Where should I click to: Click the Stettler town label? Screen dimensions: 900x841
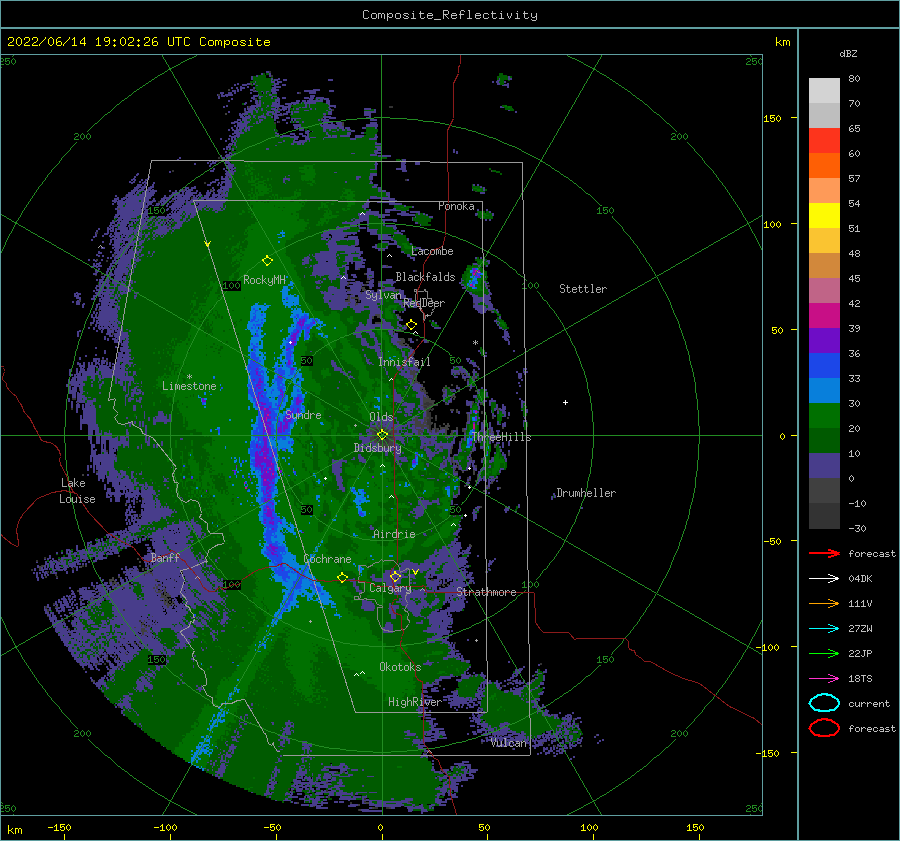tap(583, 289)
